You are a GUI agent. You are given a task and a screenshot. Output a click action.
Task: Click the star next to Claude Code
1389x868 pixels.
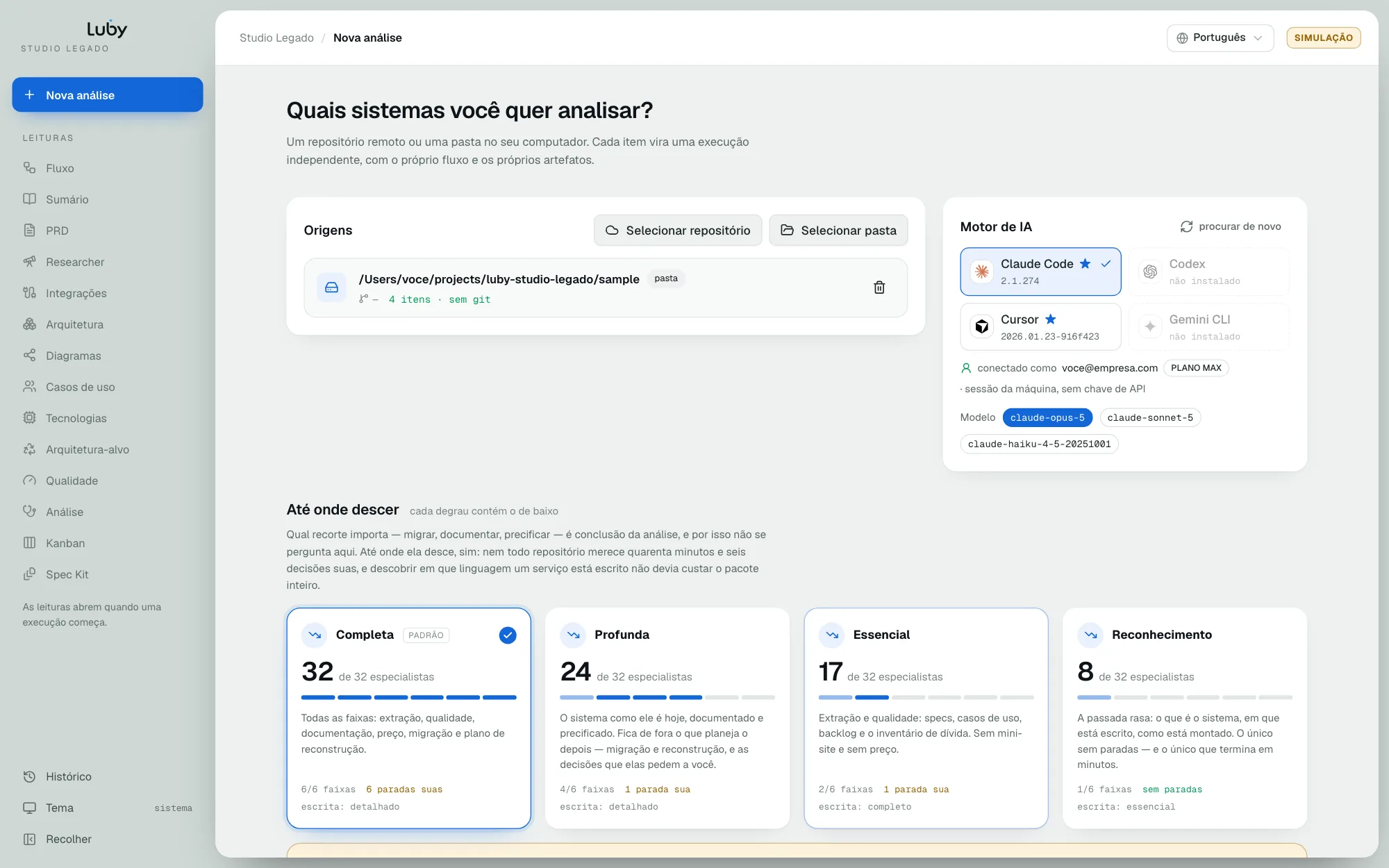point(1085,264)
